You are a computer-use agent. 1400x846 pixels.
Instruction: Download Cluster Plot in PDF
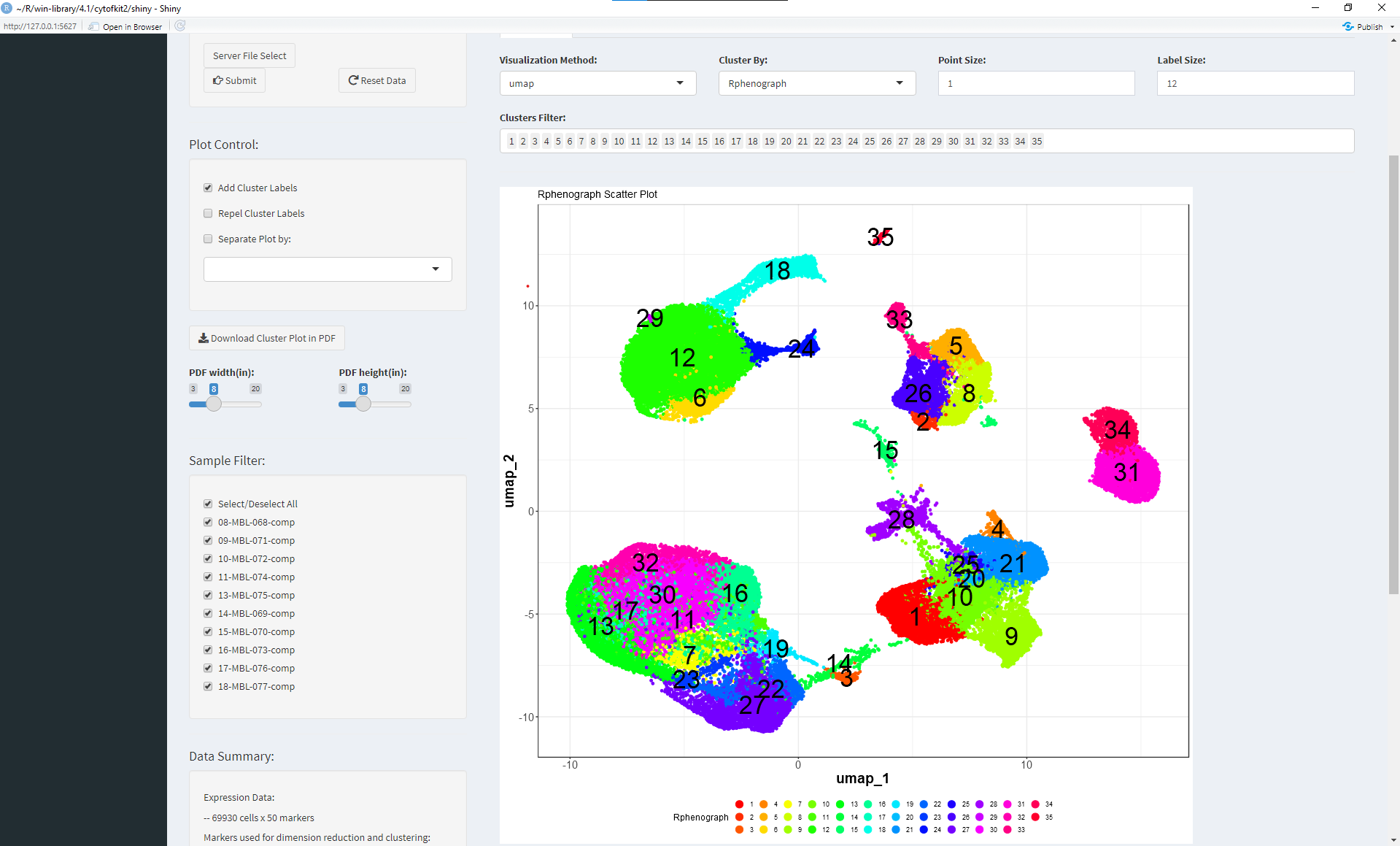pyautogui.click(x=267, y=338)
